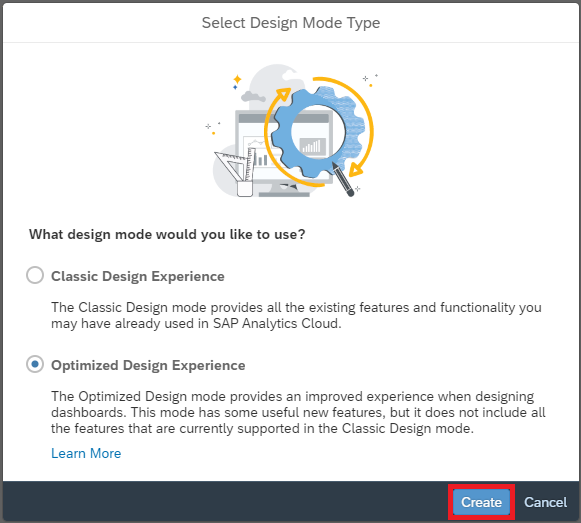
Task: Click the orange sparkle star icon
Action: pos(237,79)
